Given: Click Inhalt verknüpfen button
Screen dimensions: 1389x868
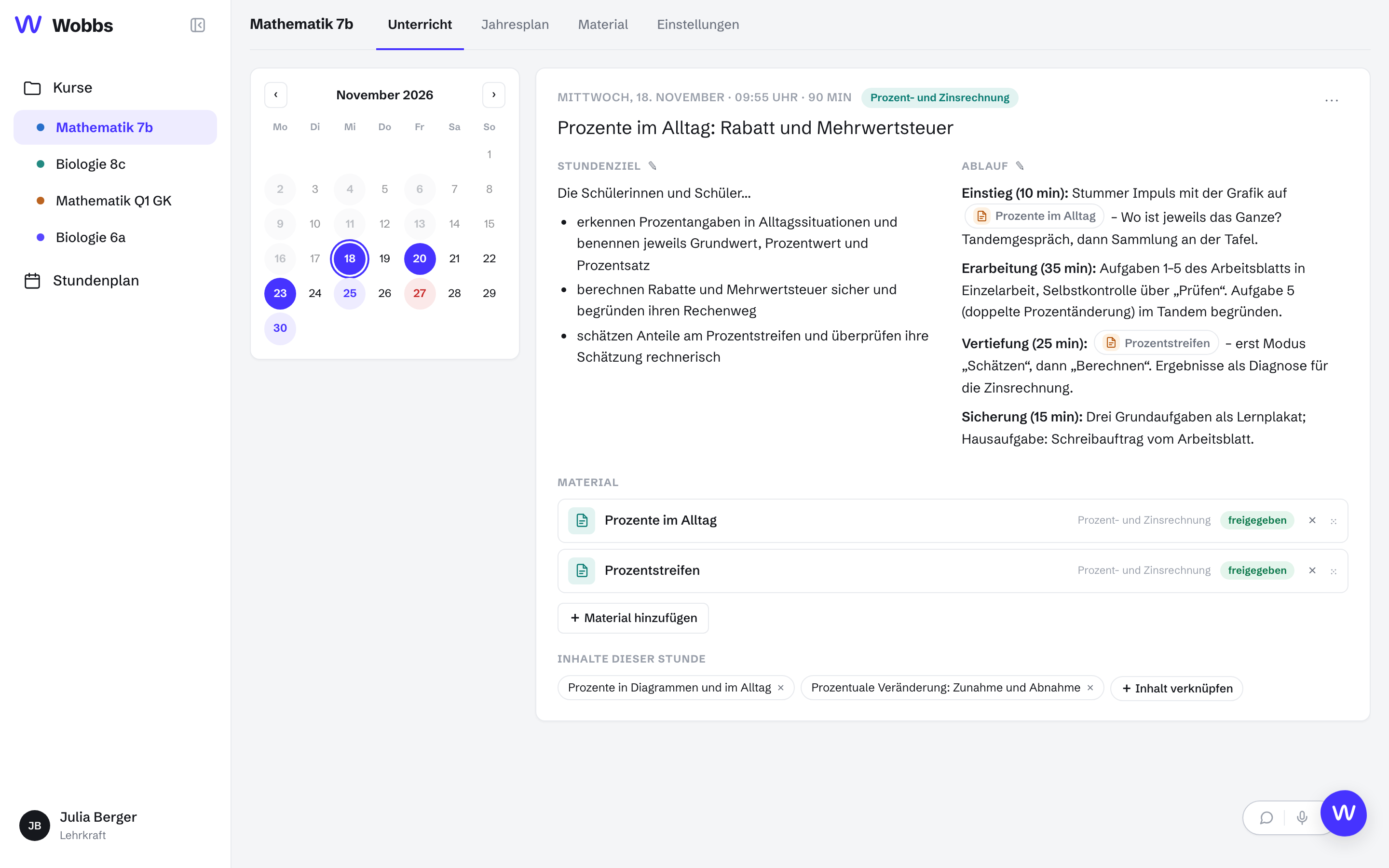Looking at the screenshot, I should [1177, 688].
